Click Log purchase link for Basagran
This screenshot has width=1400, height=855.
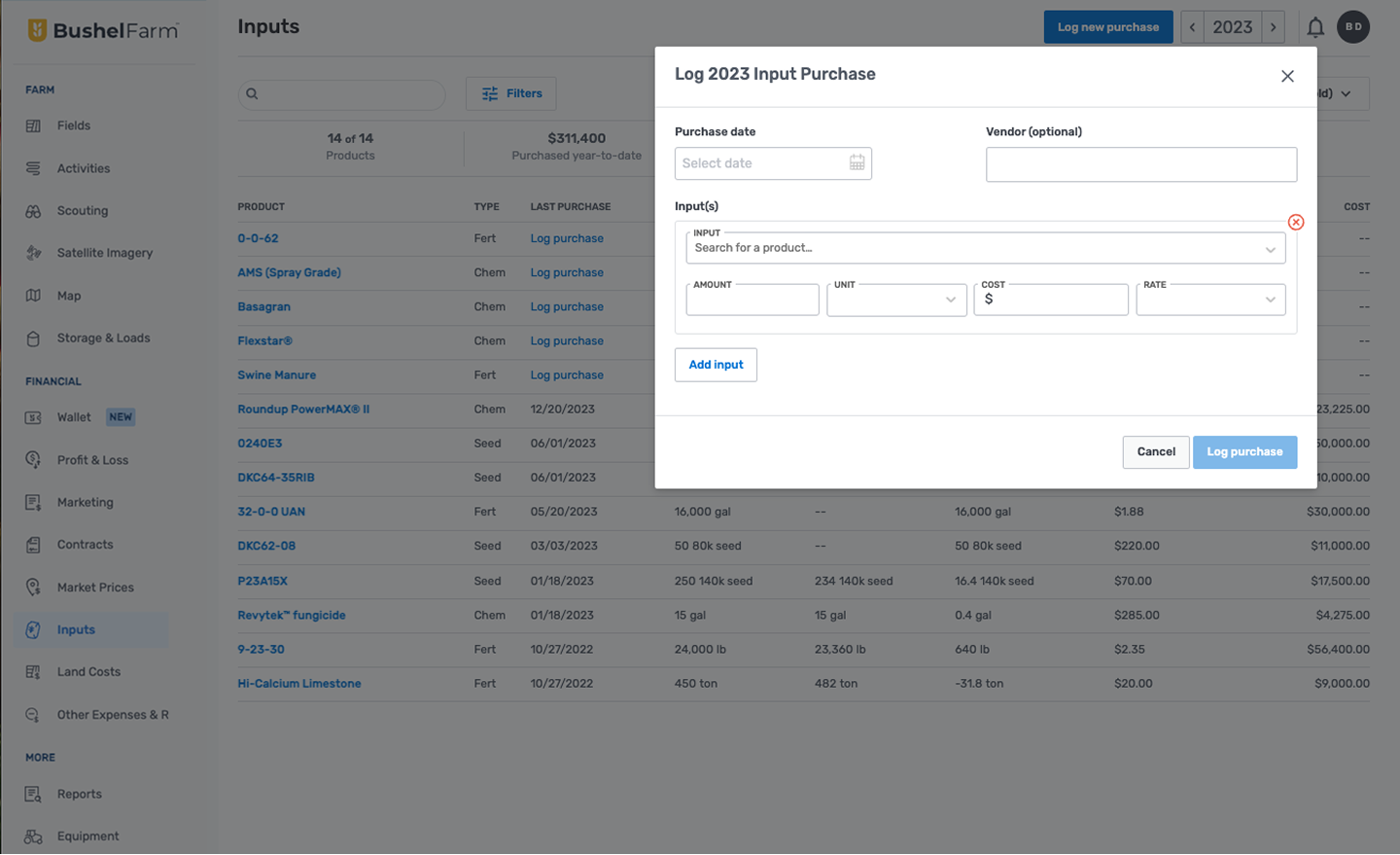coord(567,306)
